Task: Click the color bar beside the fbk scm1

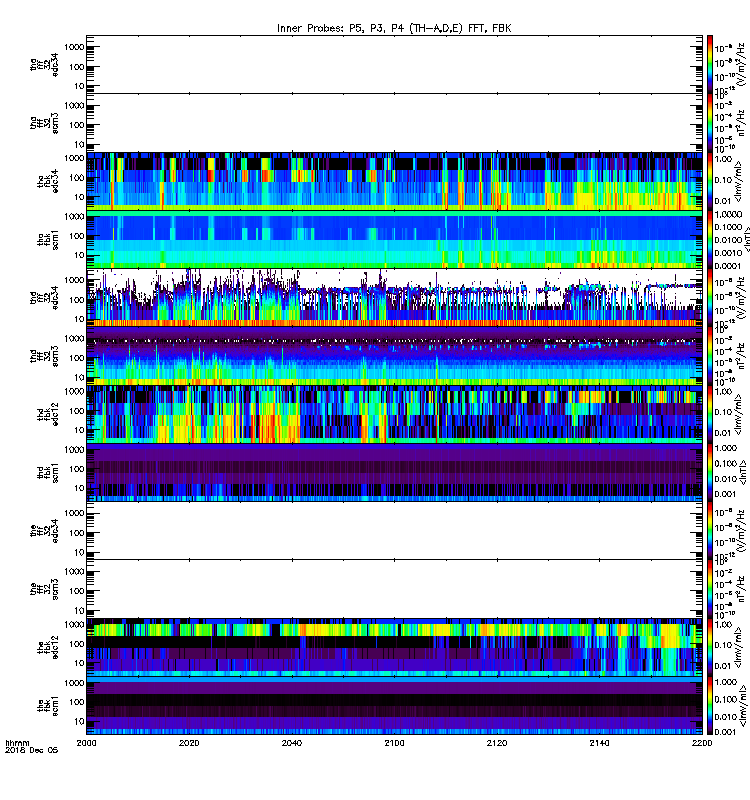Action: [710, 706]
